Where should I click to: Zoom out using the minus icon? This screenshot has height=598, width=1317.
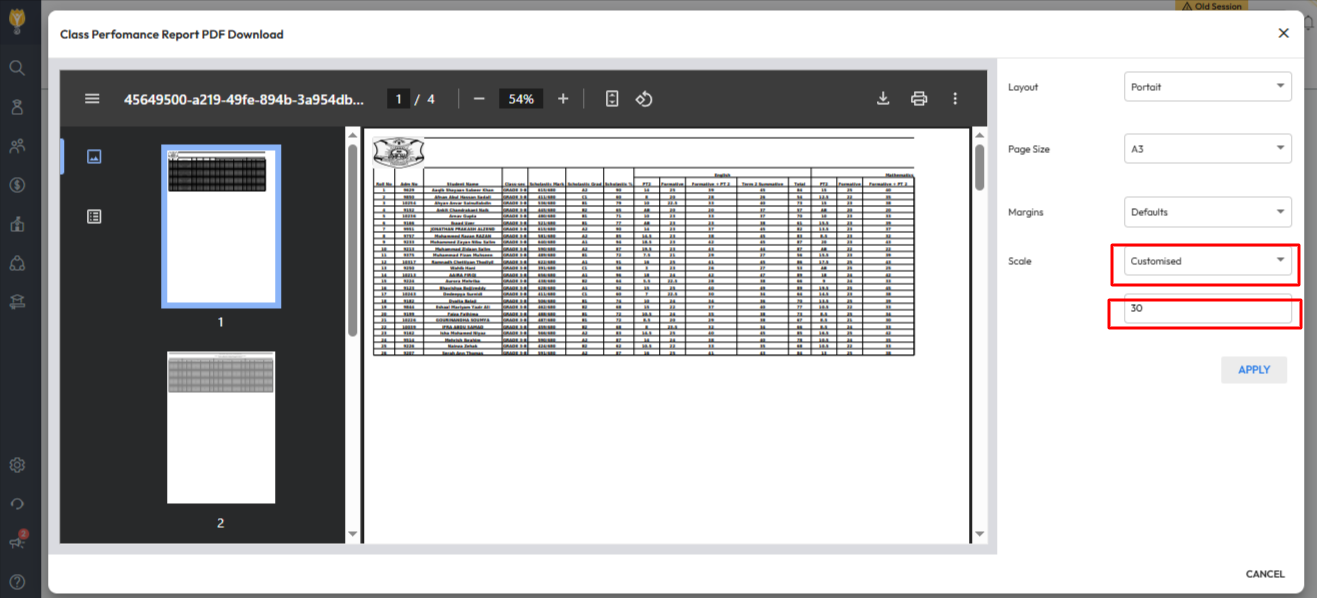tap(479, 99)
